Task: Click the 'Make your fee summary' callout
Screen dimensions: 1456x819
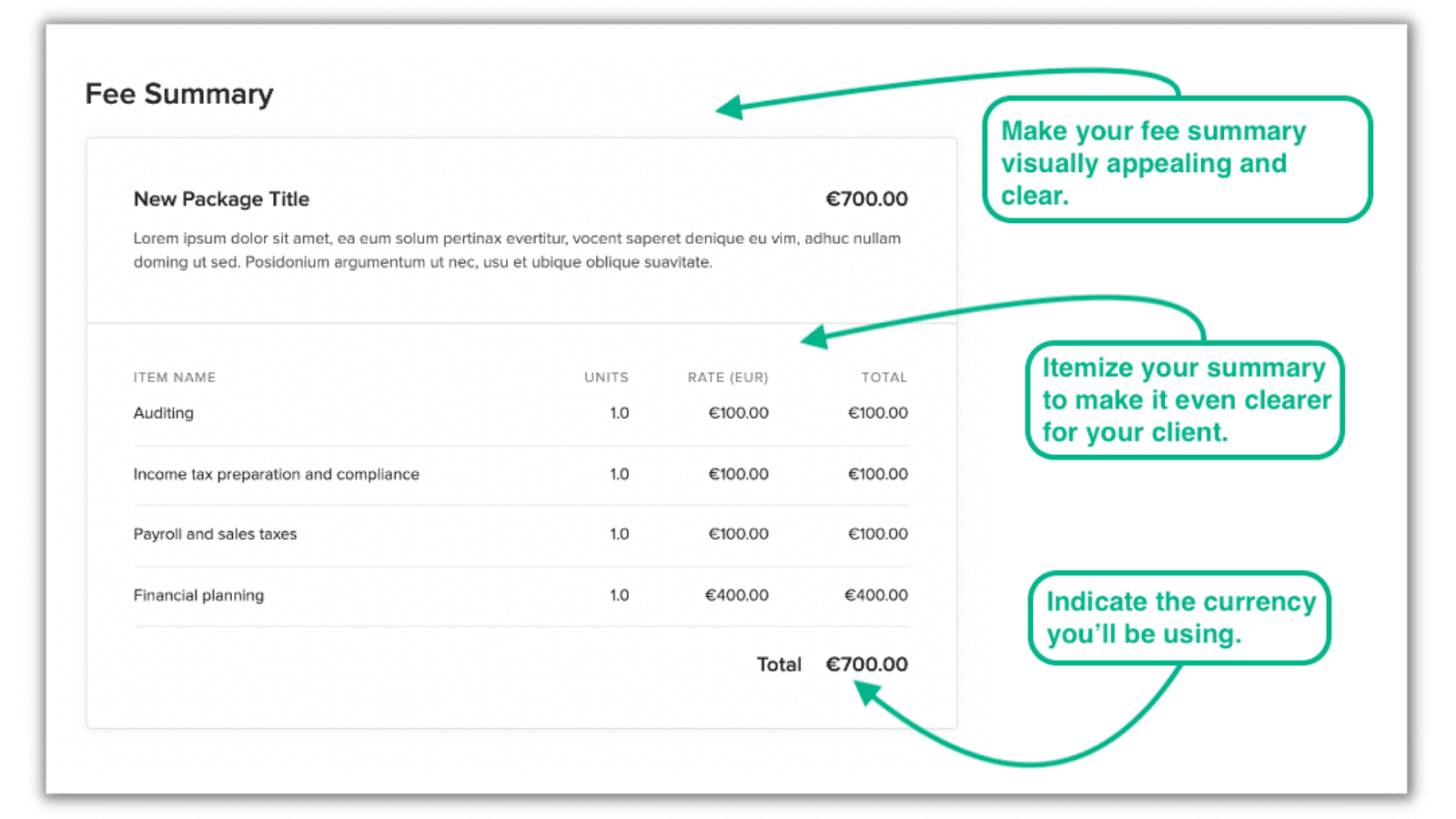Action: (x=1178, y=159)
